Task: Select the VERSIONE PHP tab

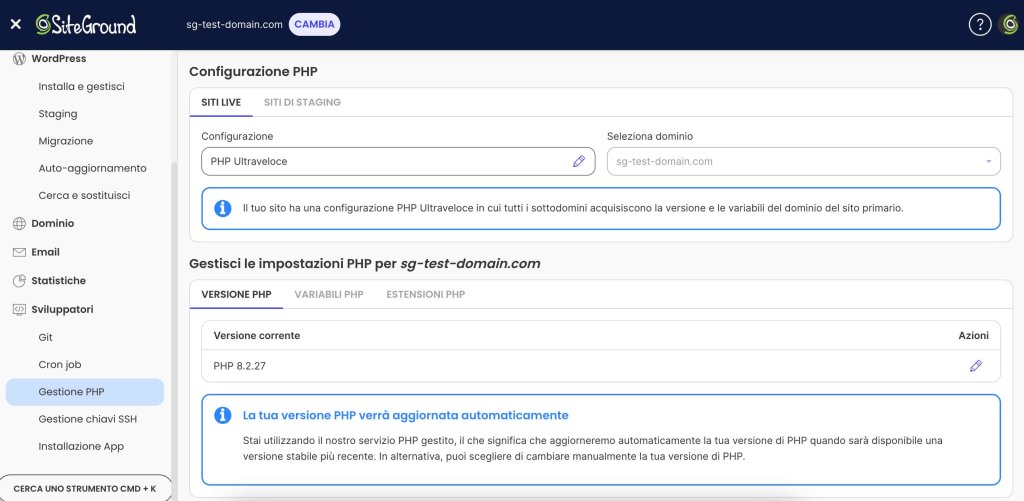Action: (x=236, y=295)
